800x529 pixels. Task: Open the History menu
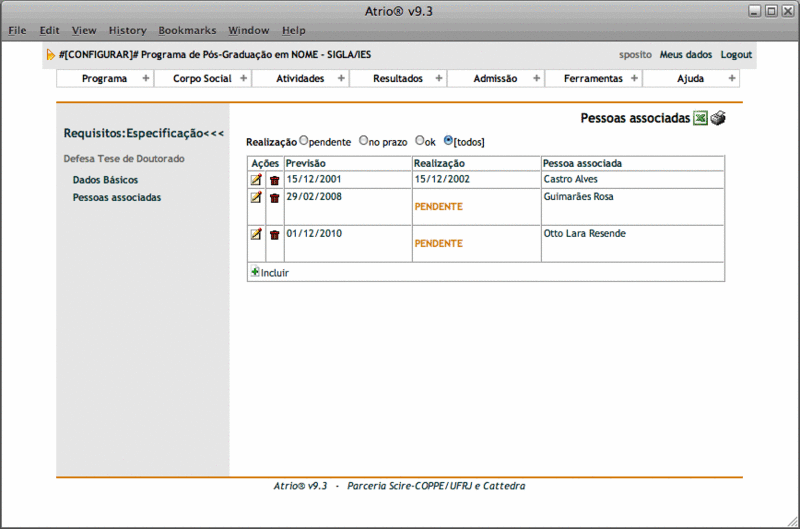point(127,31)
